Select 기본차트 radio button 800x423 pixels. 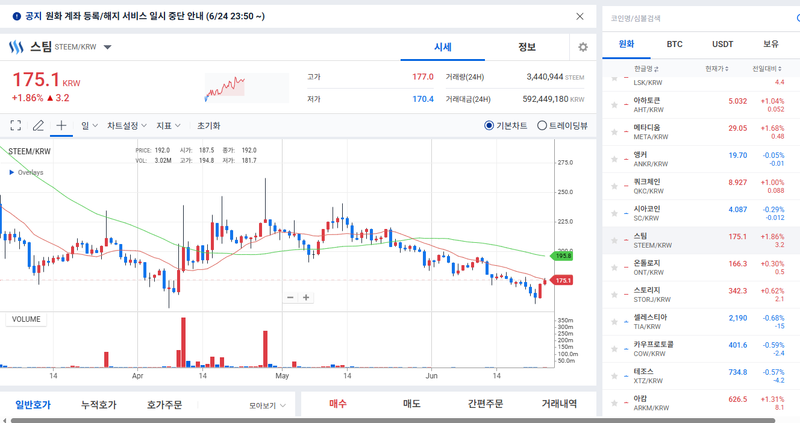pyautogui.click(x=489, y=126)
